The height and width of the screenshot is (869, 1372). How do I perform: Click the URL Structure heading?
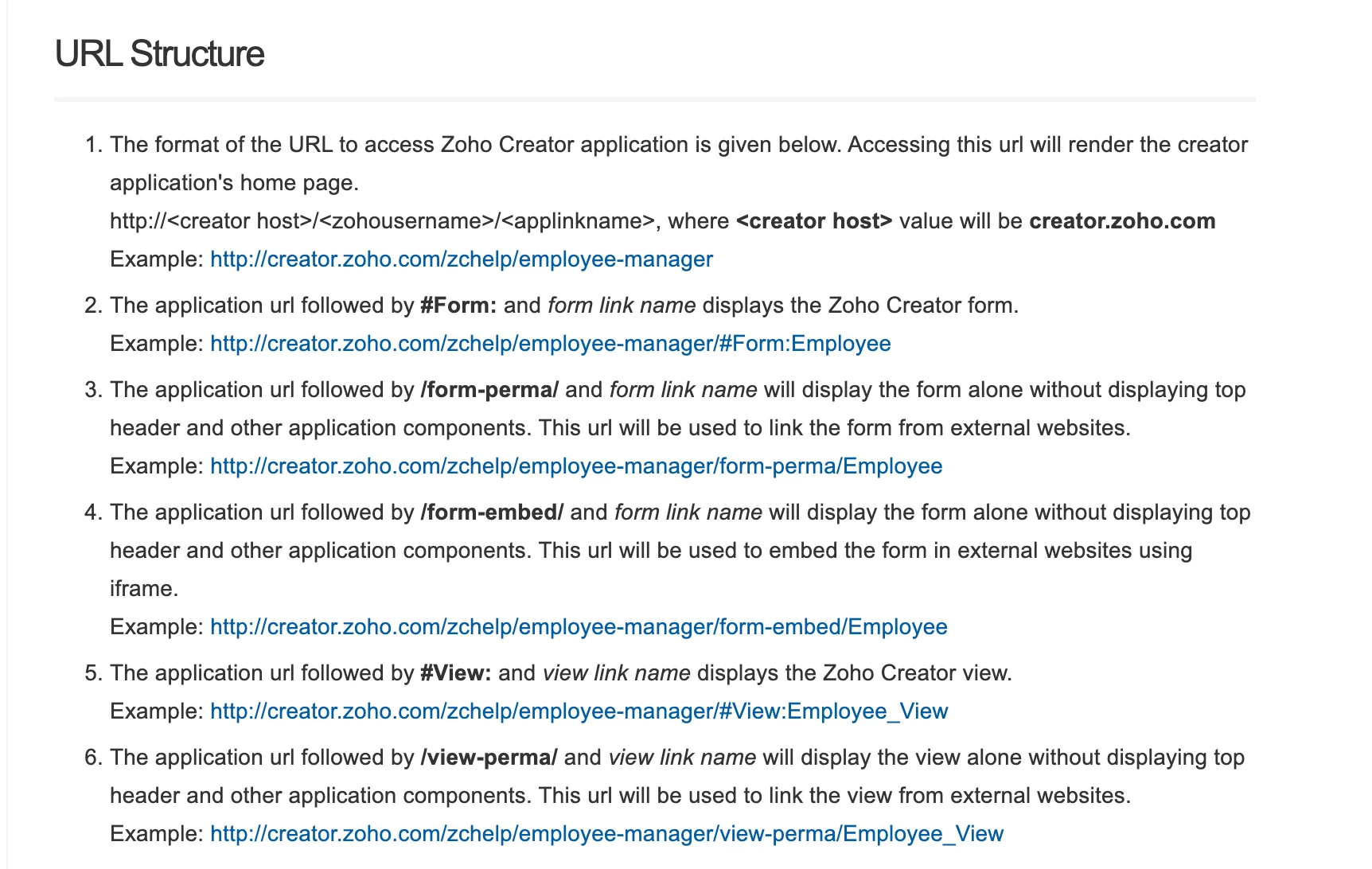tap(159, 54)
